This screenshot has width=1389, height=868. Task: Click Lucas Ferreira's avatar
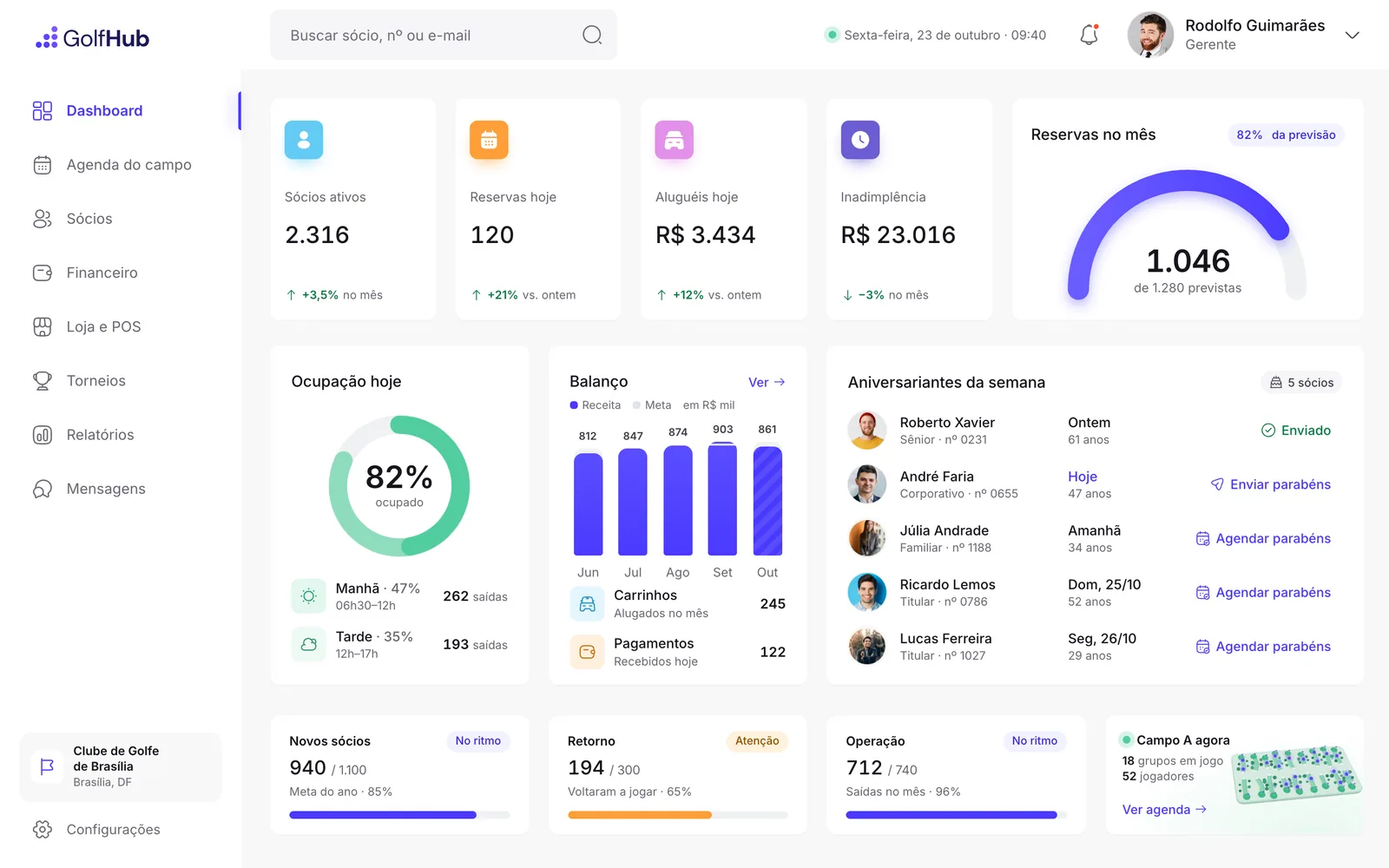click(866, 647)
